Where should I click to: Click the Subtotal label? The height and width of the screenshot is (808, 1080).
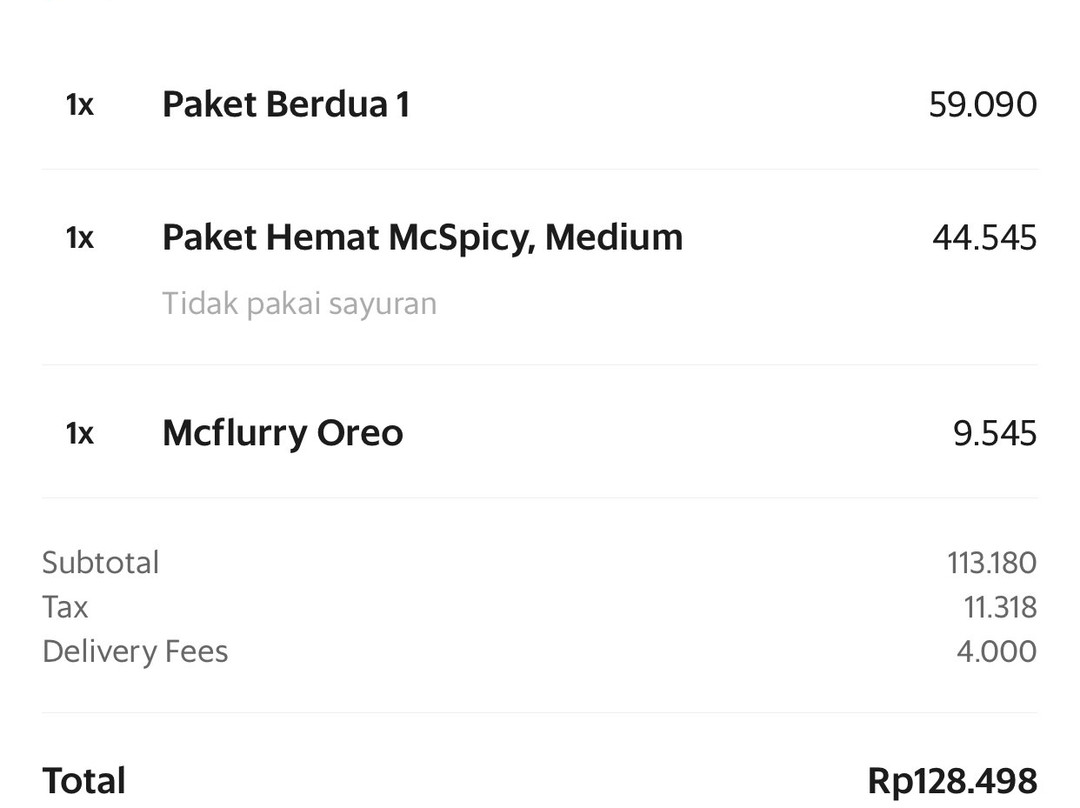tap(101, 563)
